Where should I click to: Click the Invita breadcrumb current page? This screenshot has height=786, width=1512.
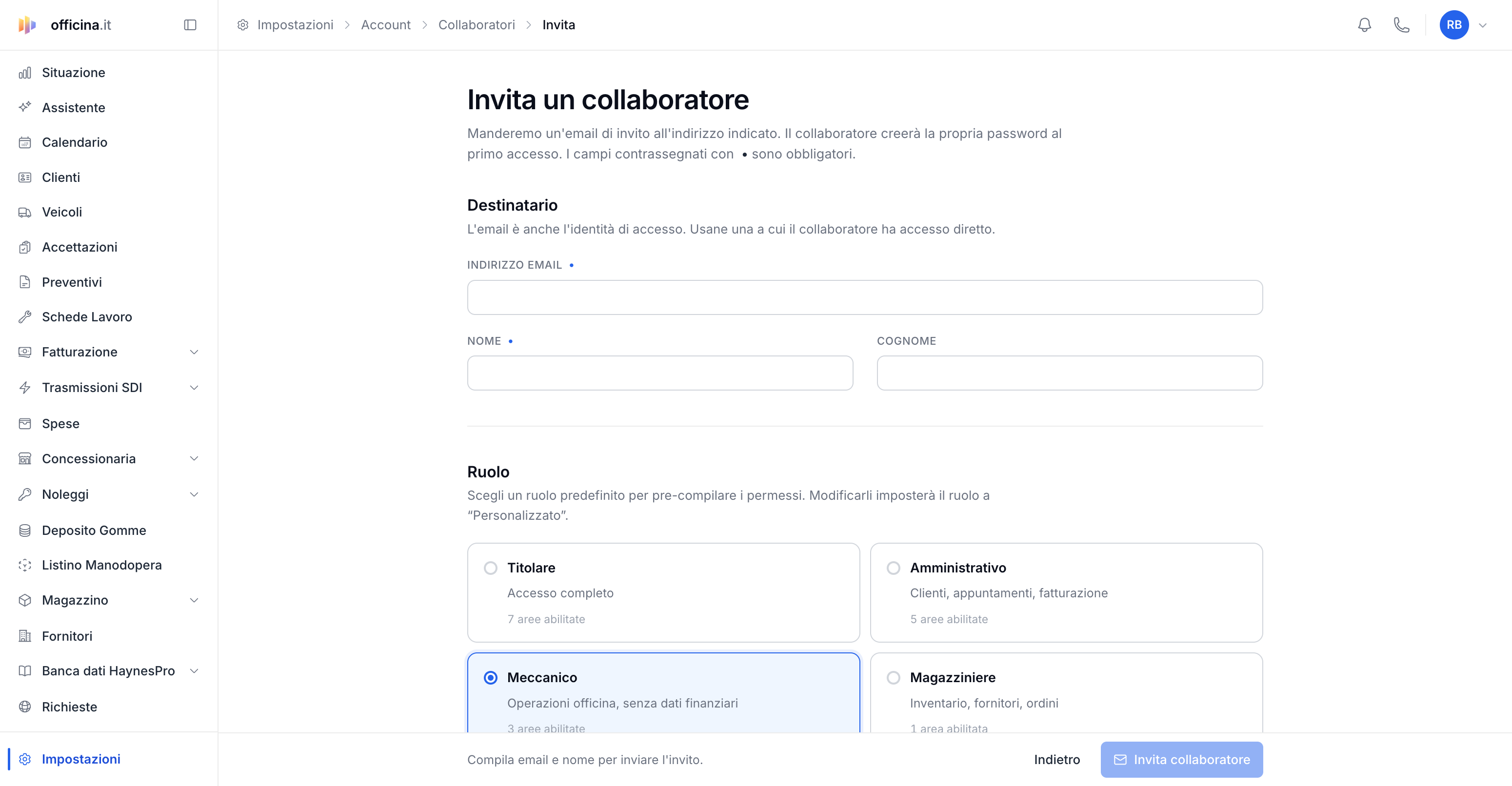[558, 25]
